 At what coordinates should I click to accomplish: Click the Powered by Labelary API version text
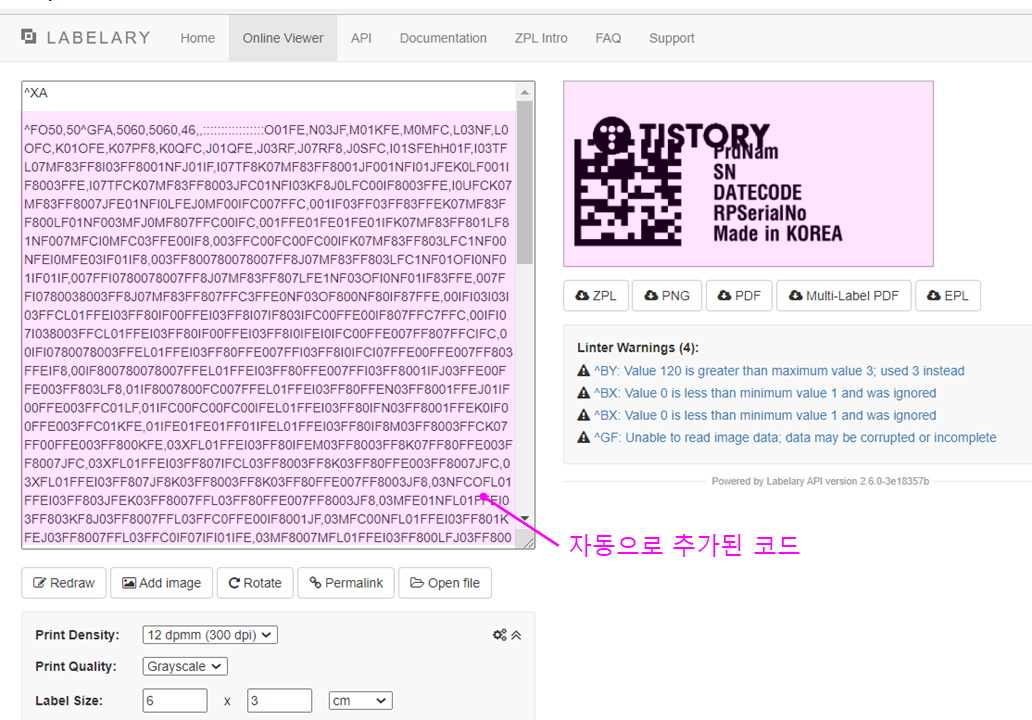pos(820,481)
